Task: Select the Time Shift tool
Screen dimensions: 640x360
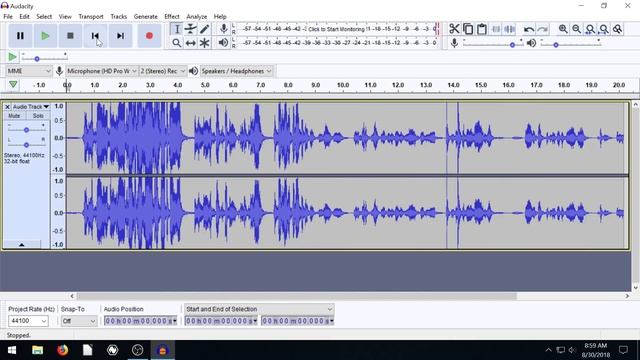Action: pos(191,43)
